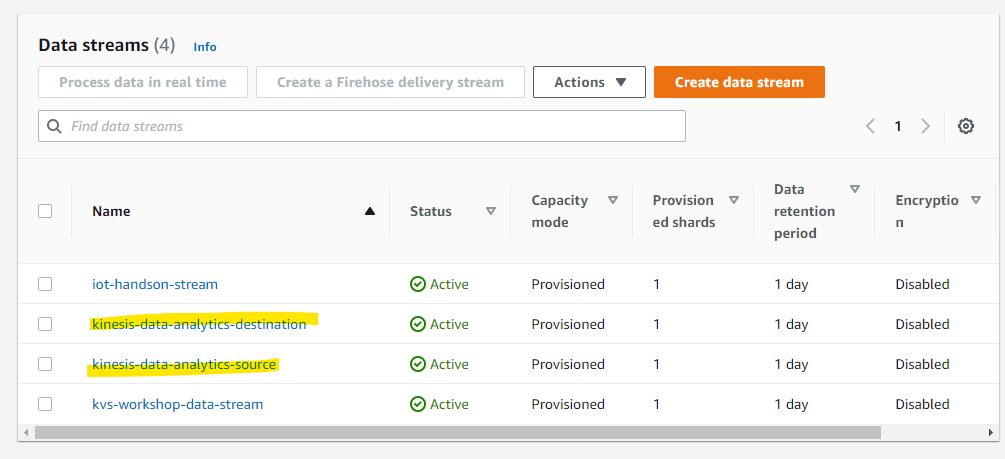
Task: Go to previous page arrow
Action: click(x=870, y=126)
